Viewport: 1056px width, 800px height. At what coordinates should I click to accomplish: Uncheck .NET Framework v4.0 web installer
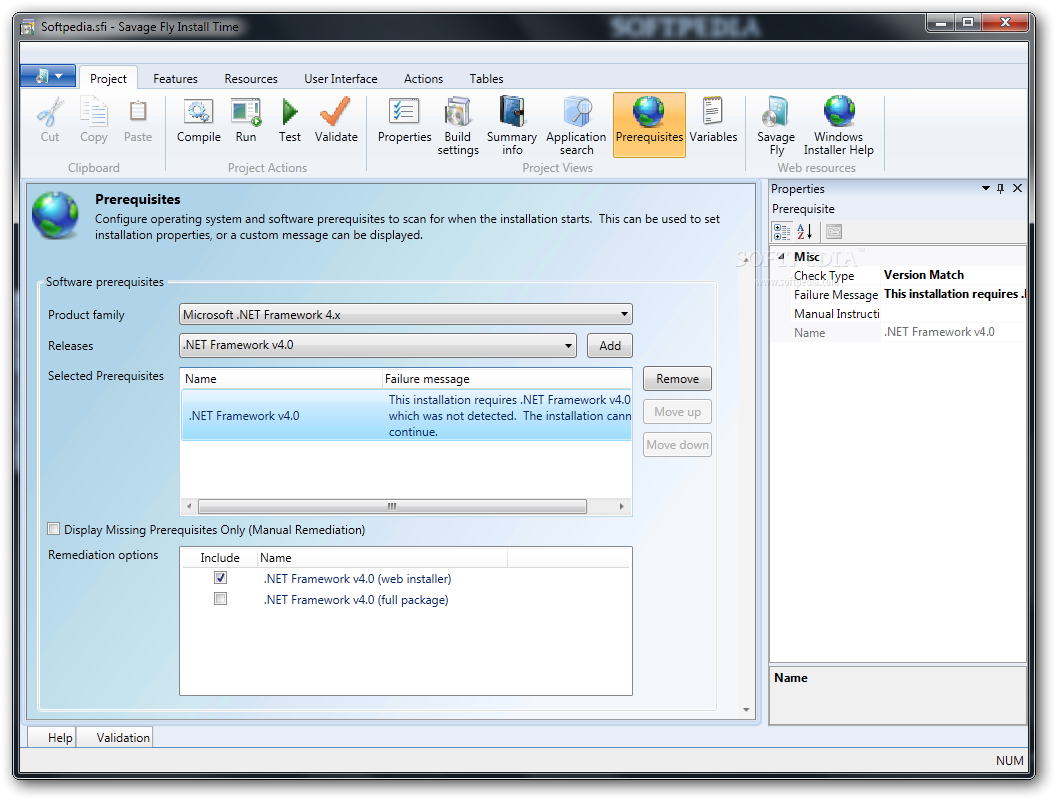pyautogui.click(x=220, y=578)
